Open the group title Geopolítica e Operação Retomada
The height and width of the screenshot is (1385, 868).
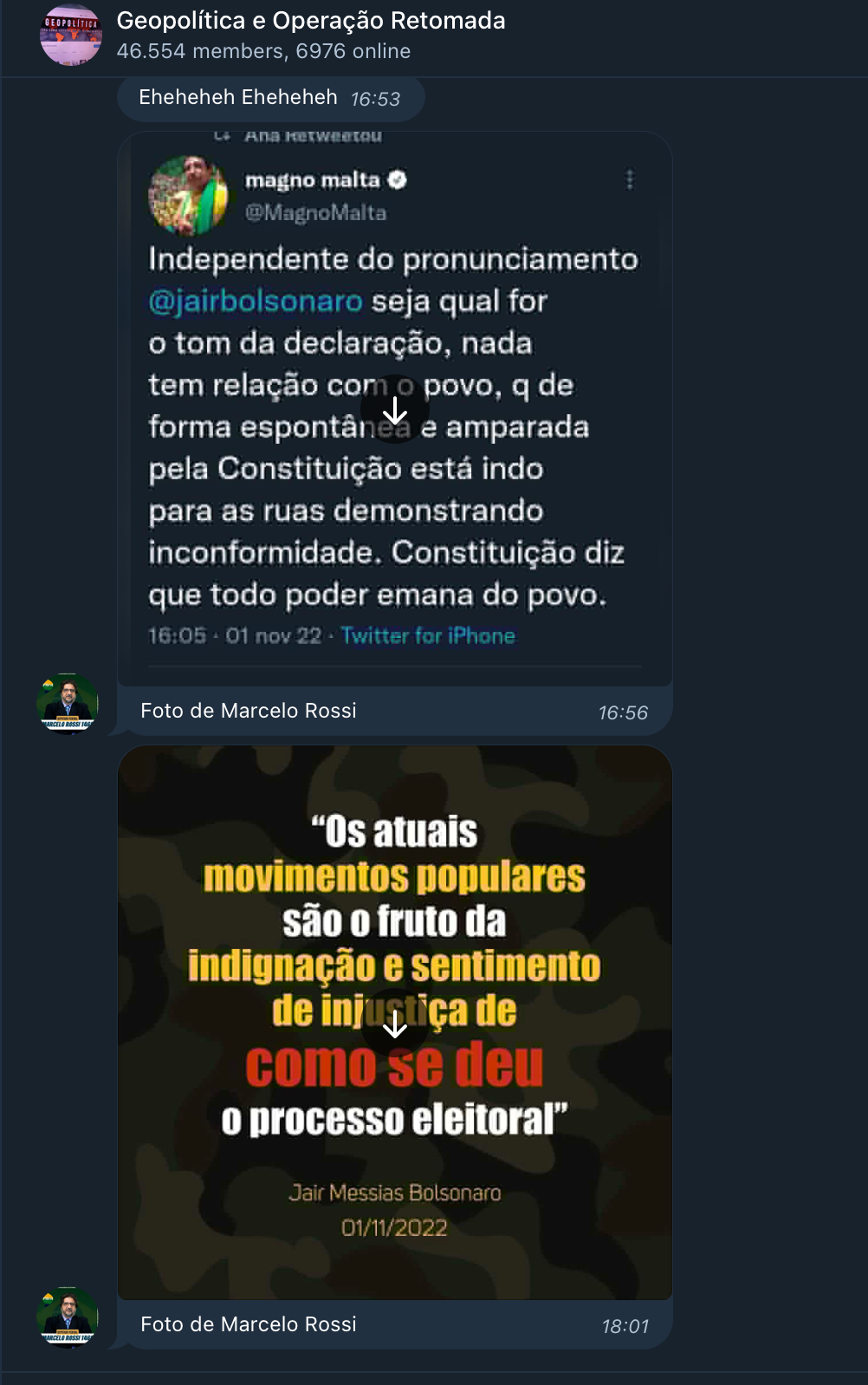tap(311, 21)
